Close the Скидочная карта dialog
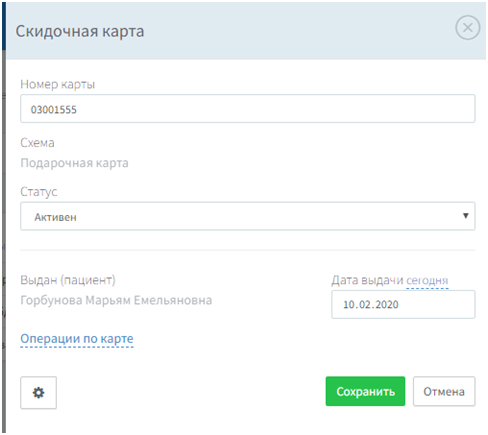This screenshot has height=435, width=488. [468, 28]
